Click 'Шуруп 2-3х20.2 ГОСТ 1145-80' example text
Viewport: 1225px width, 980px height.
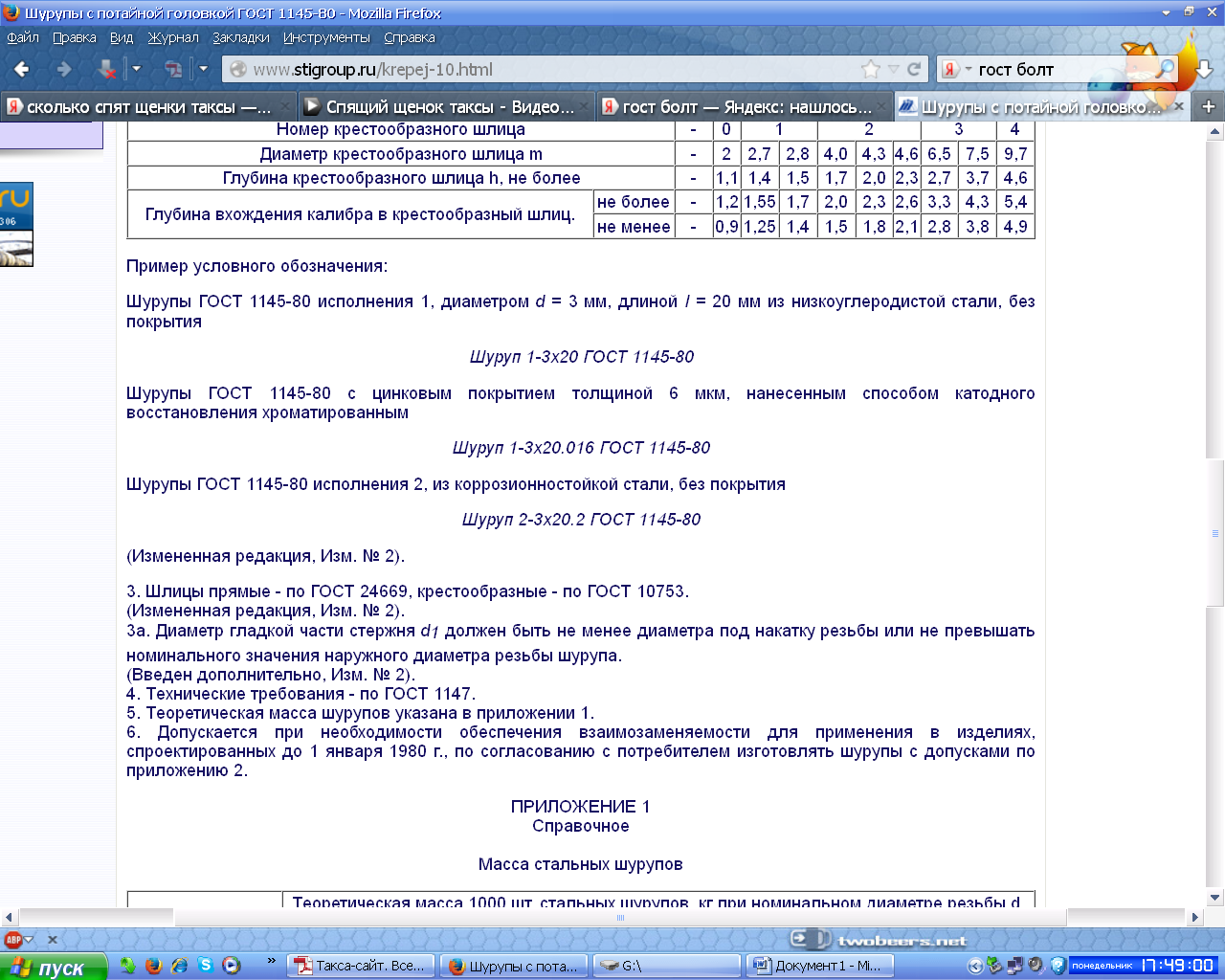581,520
